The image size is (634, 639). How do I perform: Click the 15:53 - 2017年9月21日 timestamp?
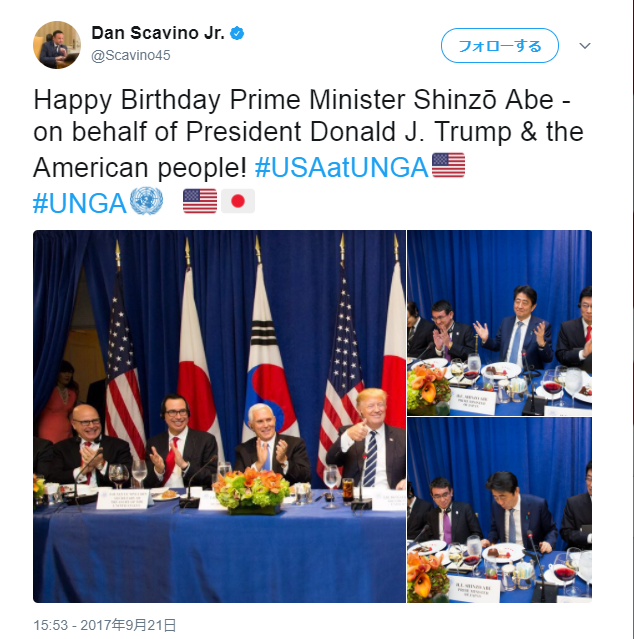(x=105, y=625)
